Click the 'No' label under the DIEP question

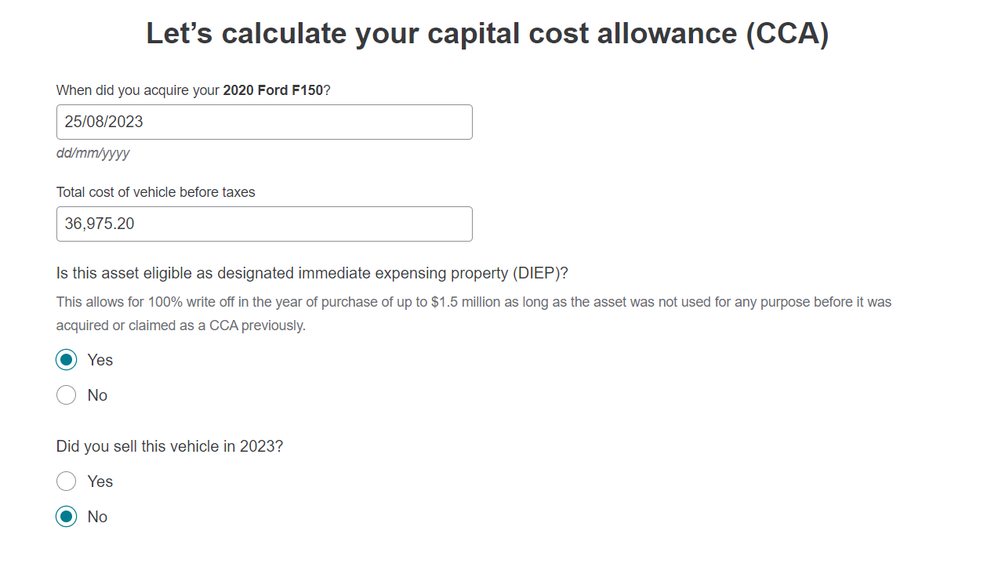pyautogui.click(x=97, y=395)
